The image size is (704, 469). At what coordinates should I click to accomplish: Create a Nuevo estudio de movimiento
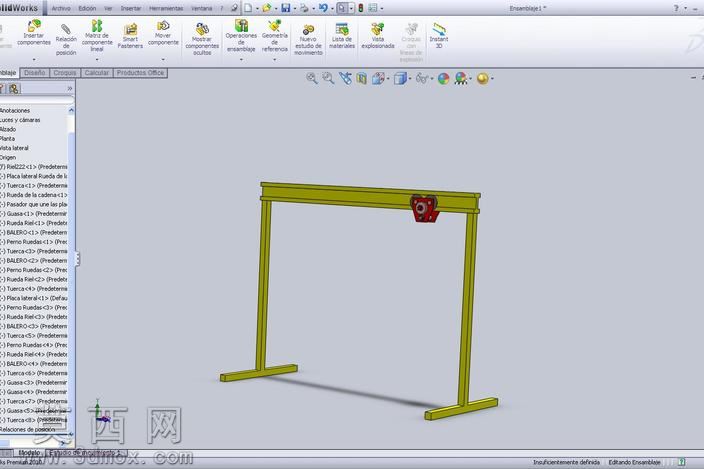[x=308, y=39]
